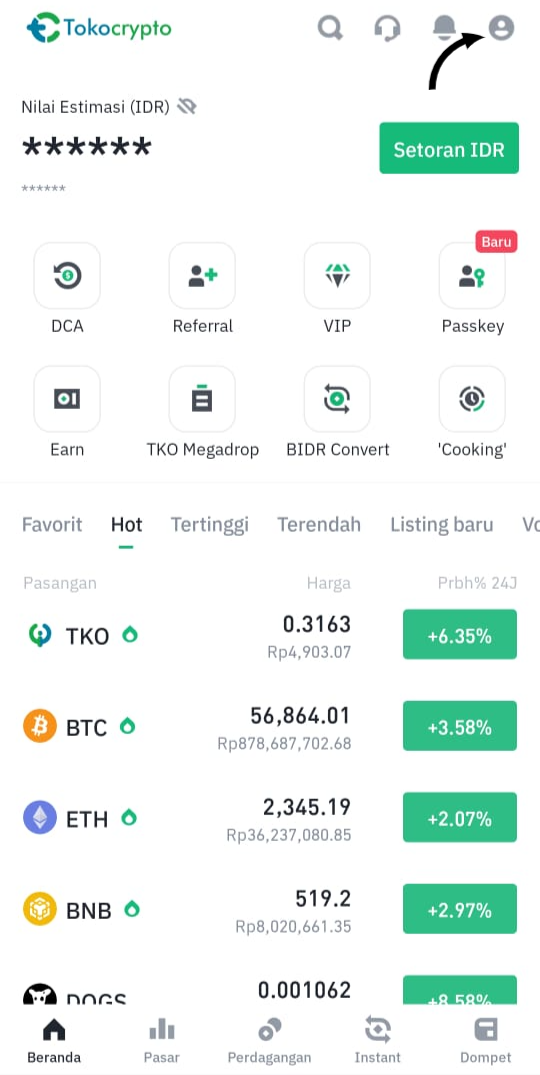Open TKO Megadrop icon

[x=202, y=399]
